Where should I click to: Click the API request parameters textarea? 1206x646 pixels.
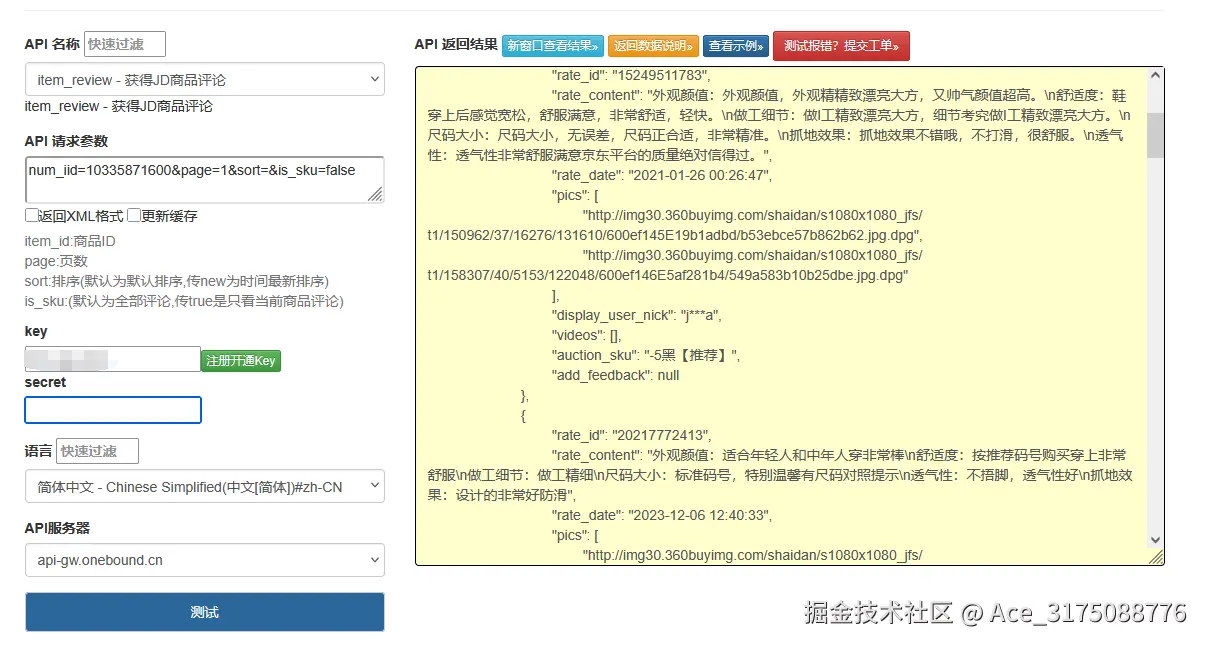(x=205, y=180)
